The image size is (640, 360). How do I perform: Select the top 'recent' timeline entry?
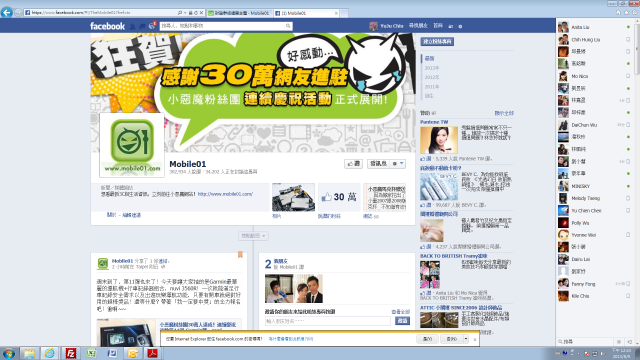coord(429,58)
